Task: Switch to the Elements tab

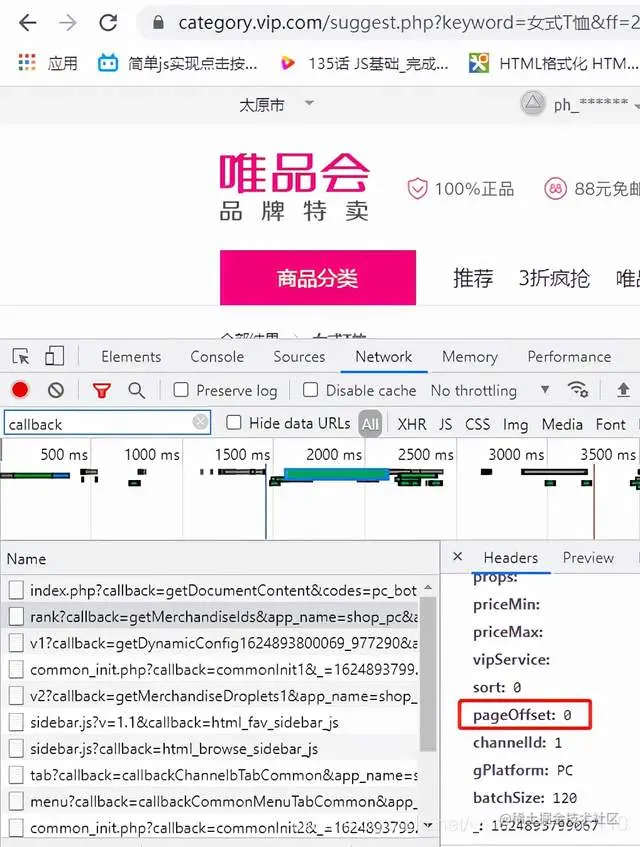Action: point(131,357)
